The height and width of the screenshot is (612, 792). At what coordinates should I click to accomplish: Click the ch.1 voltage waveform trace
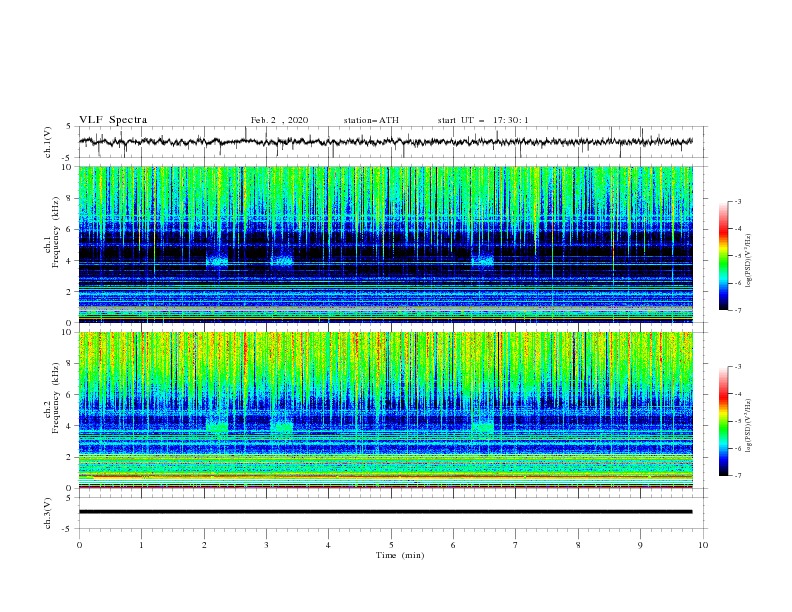point(386,141)
